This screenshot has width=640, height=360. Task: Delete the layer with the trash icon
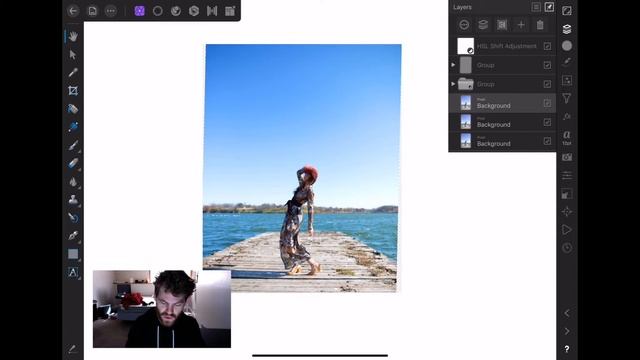[x=540, y=25]
